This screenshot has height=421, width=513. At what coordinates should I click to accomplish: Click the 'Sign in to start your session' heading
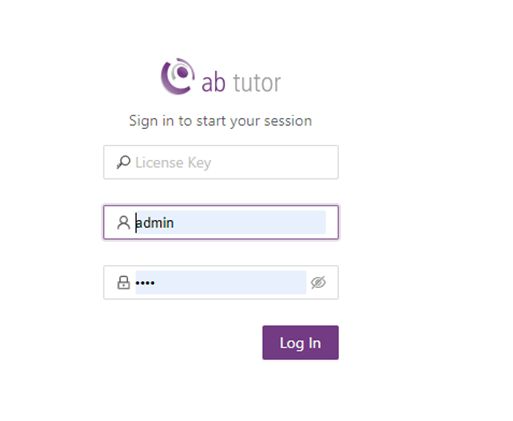coord(221,121)
